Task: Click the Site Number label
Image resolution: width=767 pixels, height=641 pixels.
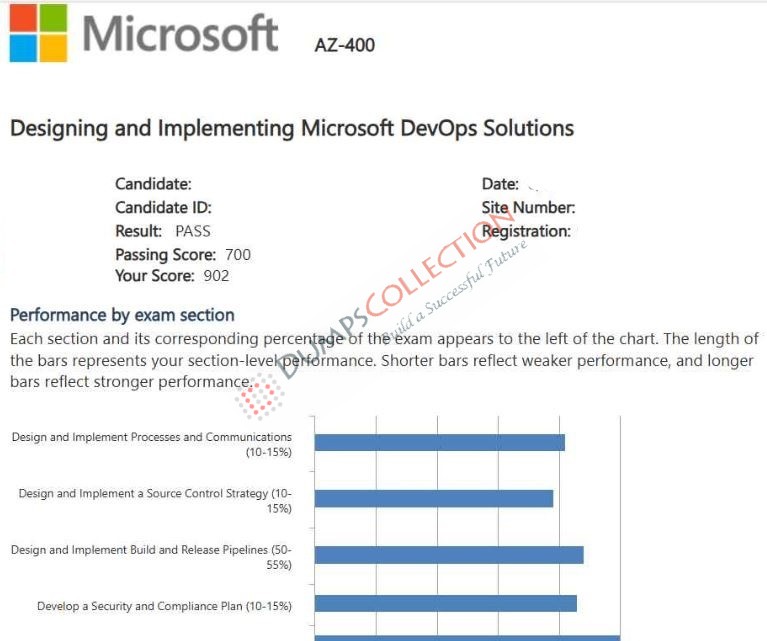Action: (x=528, y=207)
